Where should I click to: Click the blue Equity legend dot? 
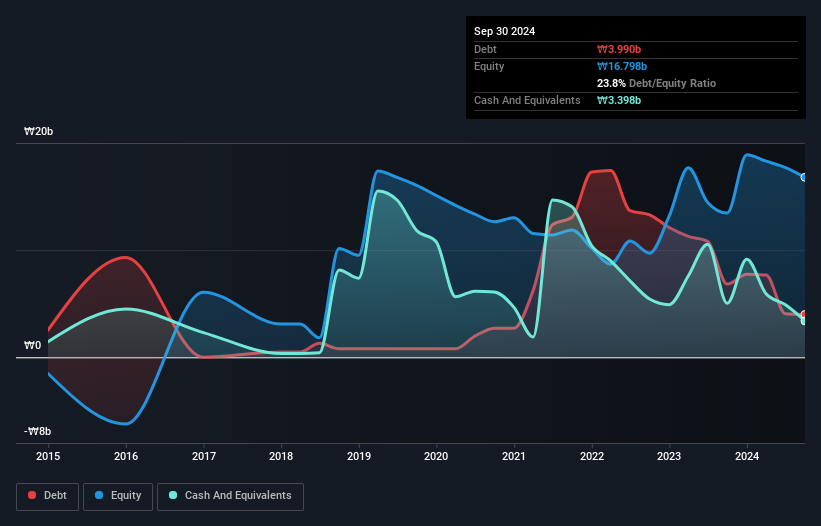99,495
